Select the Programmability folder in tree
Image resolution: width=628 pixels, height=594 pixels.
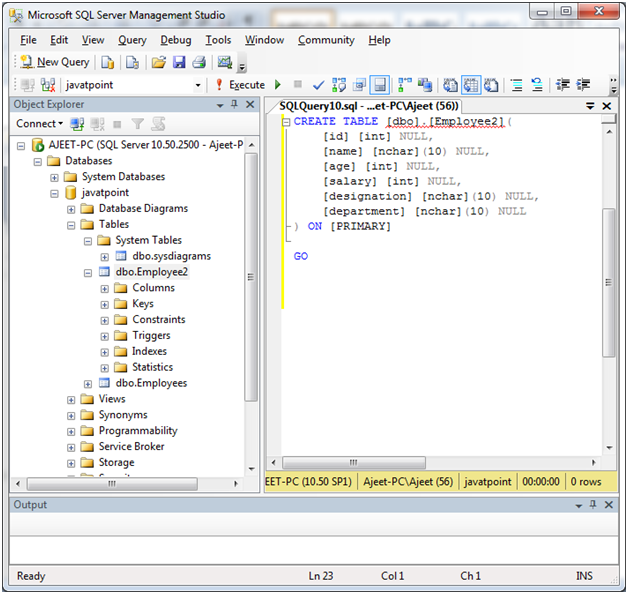click(x=137, y=431)
